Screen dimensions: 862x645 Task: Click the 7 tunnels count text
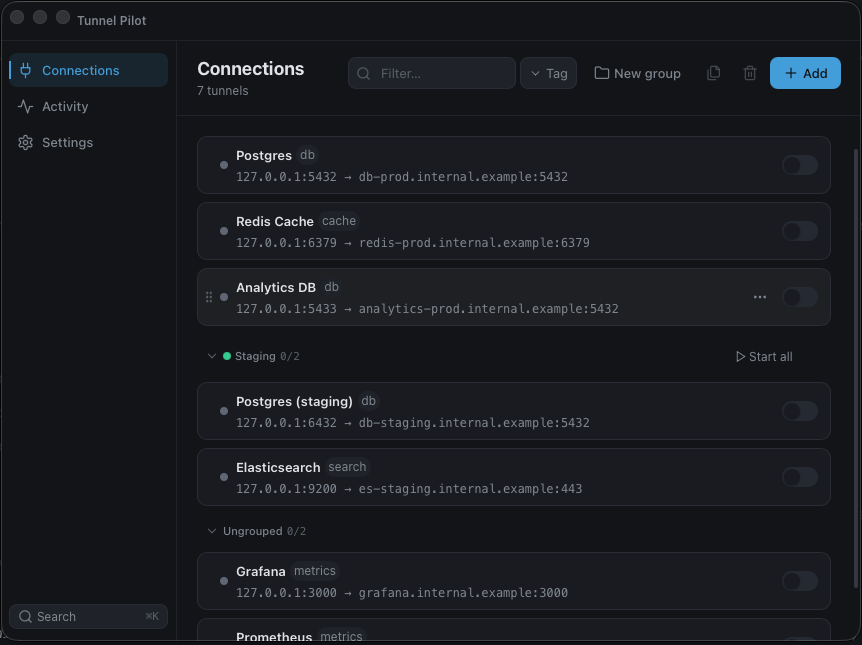point(223,91)
